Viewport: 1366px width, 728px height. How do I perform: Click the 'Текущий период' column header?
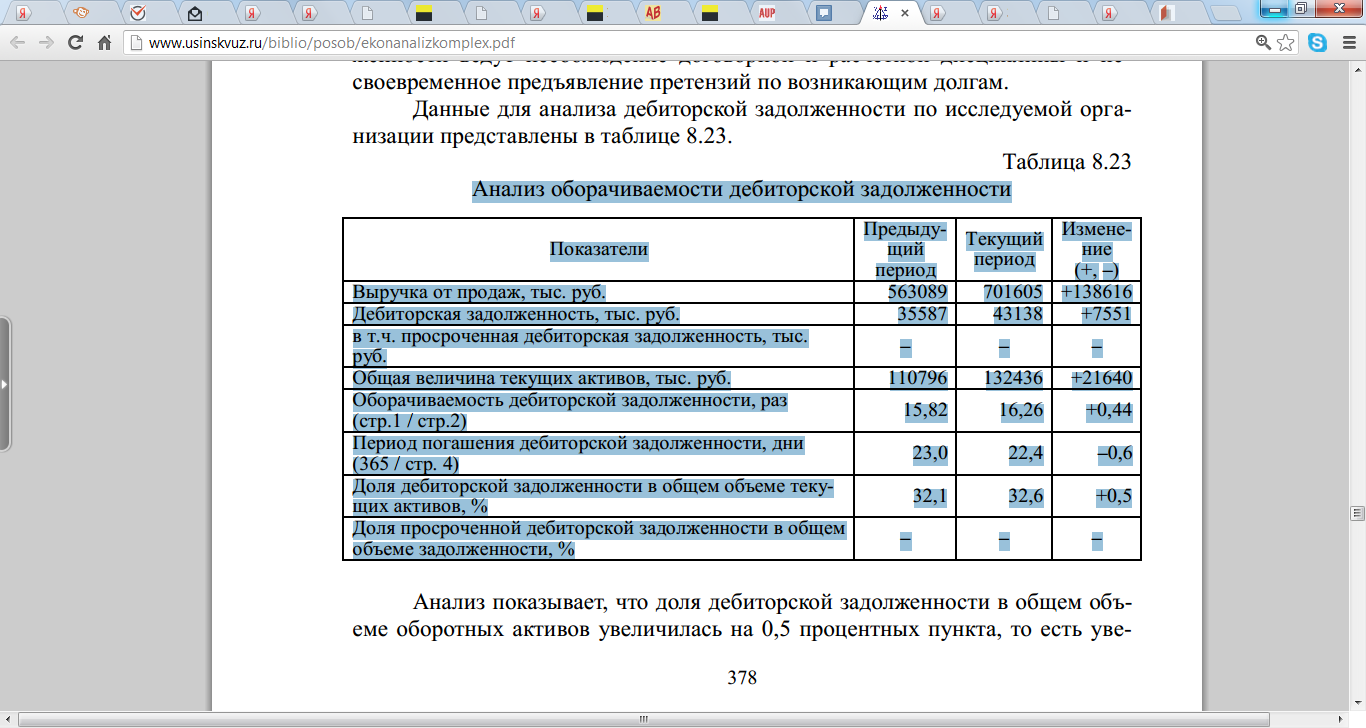[x=1004, y=250]
